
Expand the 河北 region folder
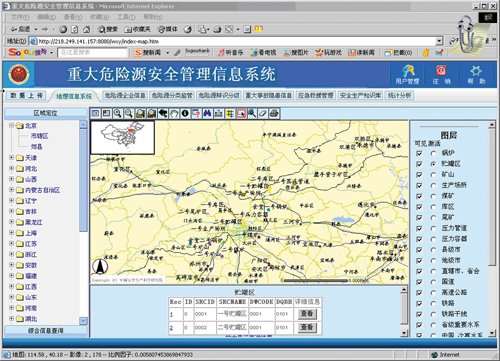(x=11, y=168)
